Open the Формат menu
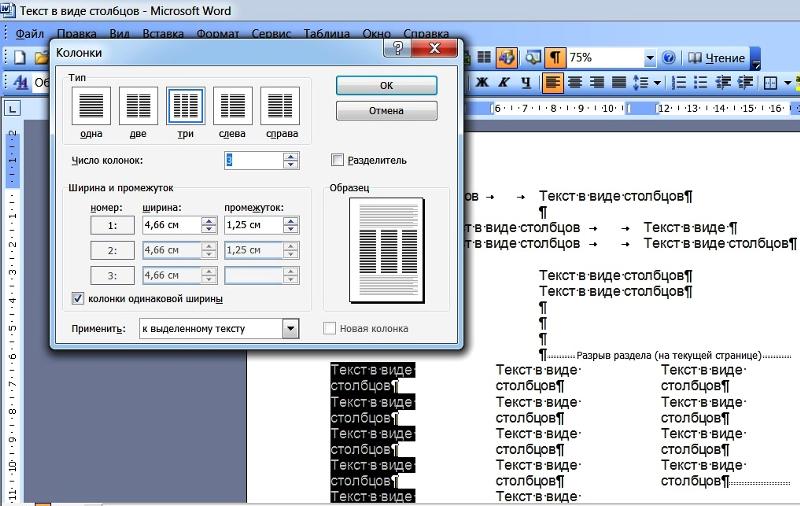Viewport: 800px width, 506px height. pyautogui.click(x=218, y=34)
